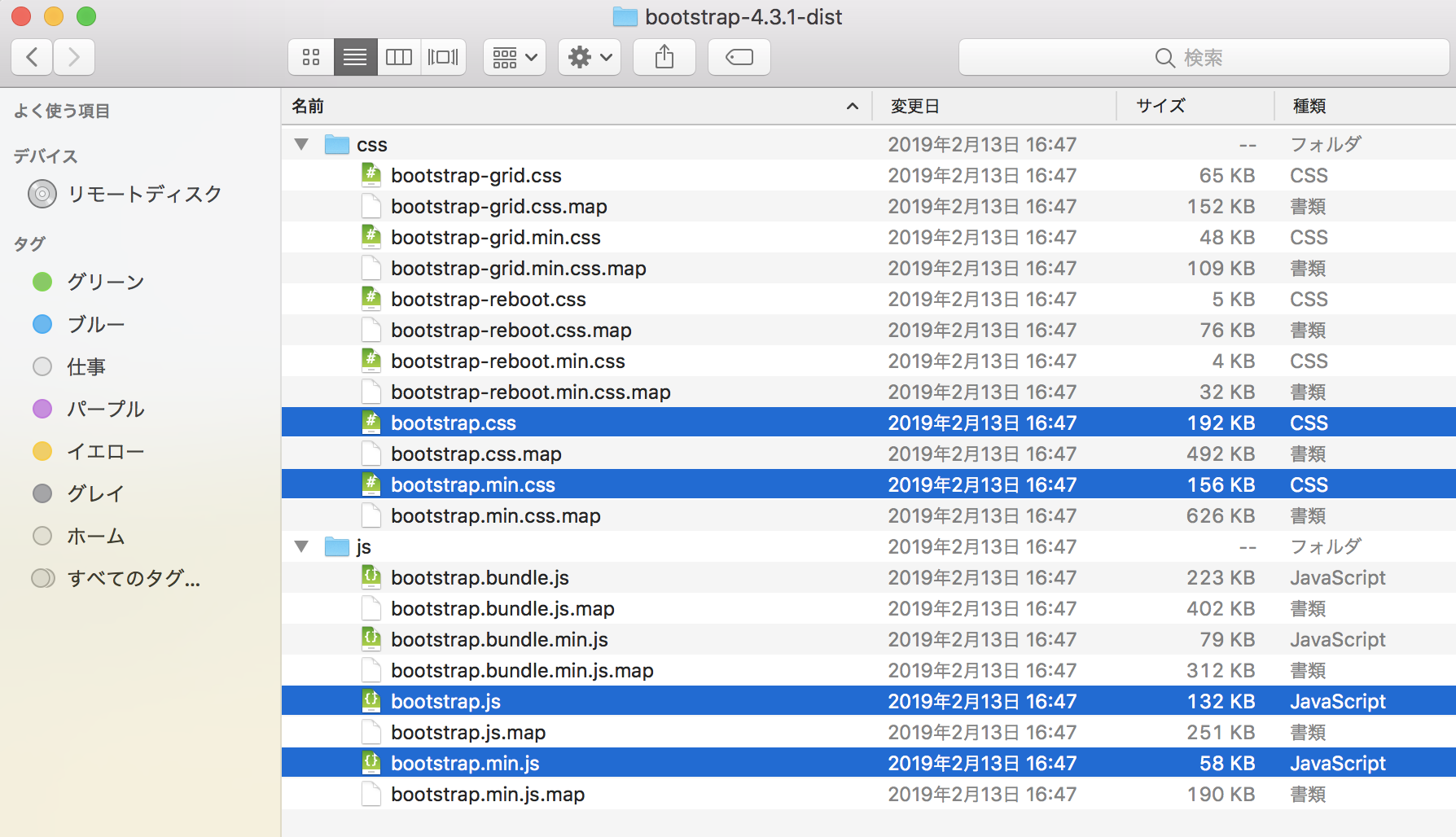
Task: Click the css folder icon
Action: [337, 144]
